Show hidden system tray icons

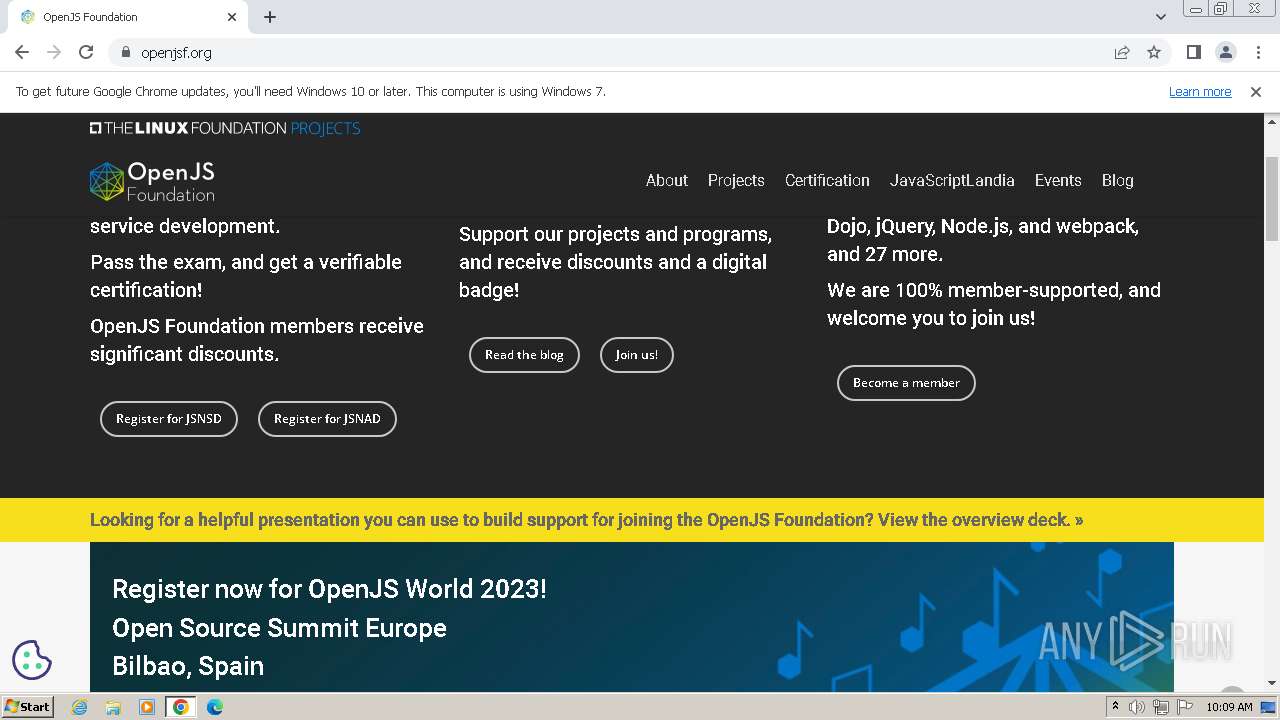1115,706
